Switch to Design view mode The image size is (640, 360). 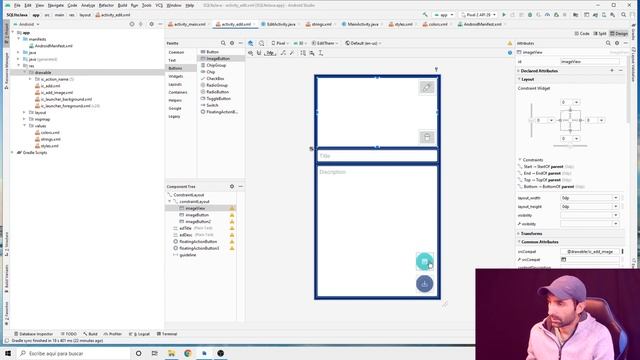coord(619,33)
